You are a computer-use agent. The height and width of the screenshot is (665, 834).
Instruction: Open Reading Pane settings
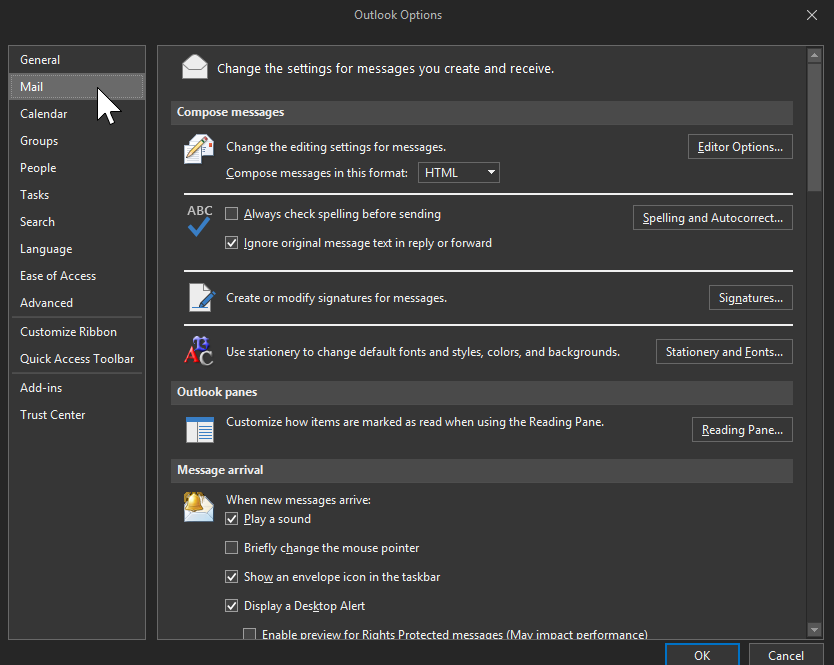(742, 430)
